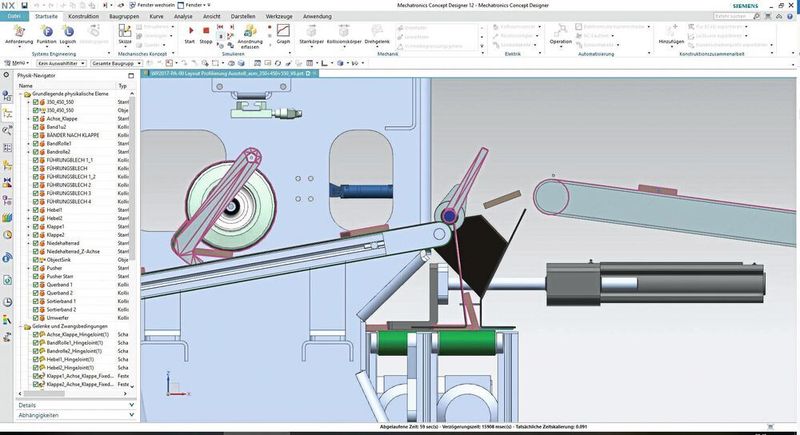Click the navigator horizontal scrollbar
The height and width of the screenshot is (435, 800).
44,393
